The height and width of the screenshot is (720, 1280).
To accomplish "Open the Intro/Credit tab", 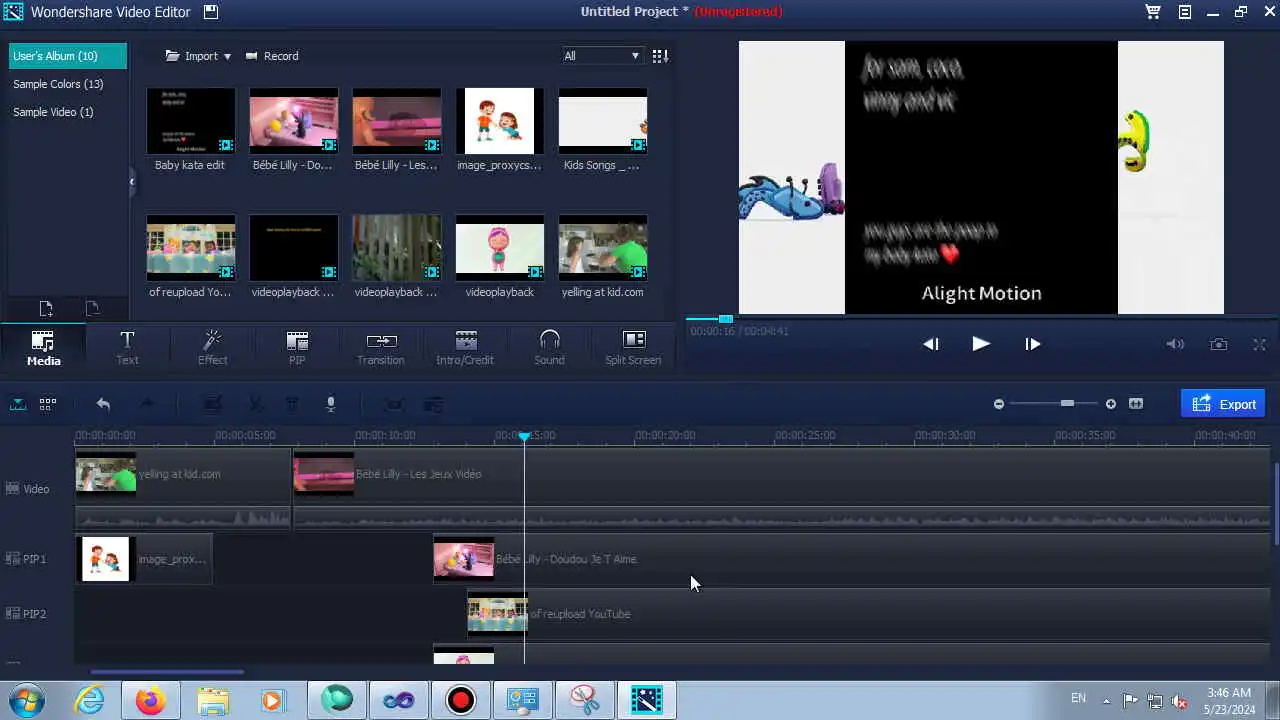I will (465, 347).
